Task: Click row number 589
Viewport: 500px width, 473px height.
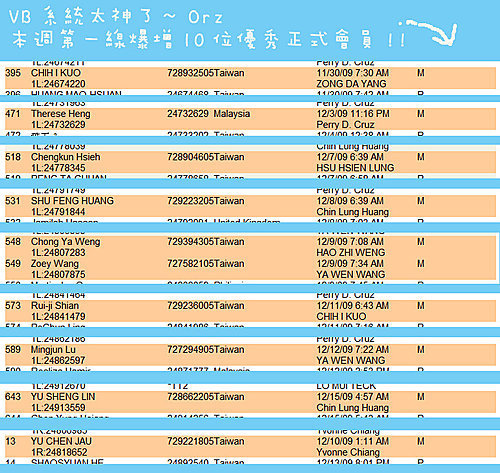Action: coord(13,350)
